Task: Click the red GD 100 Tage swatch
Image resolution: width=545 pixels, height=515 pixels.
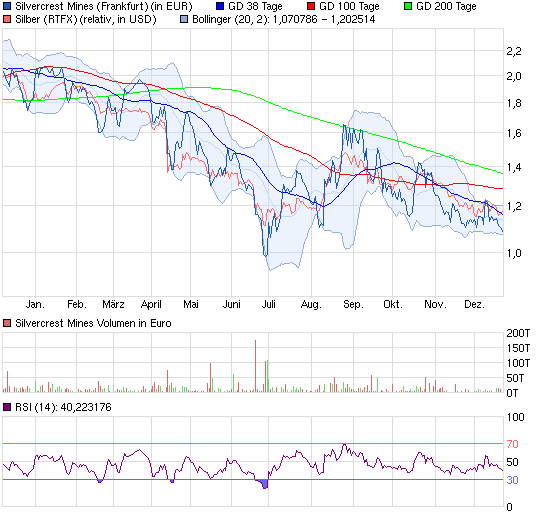Action: click(x=311, y=6)
